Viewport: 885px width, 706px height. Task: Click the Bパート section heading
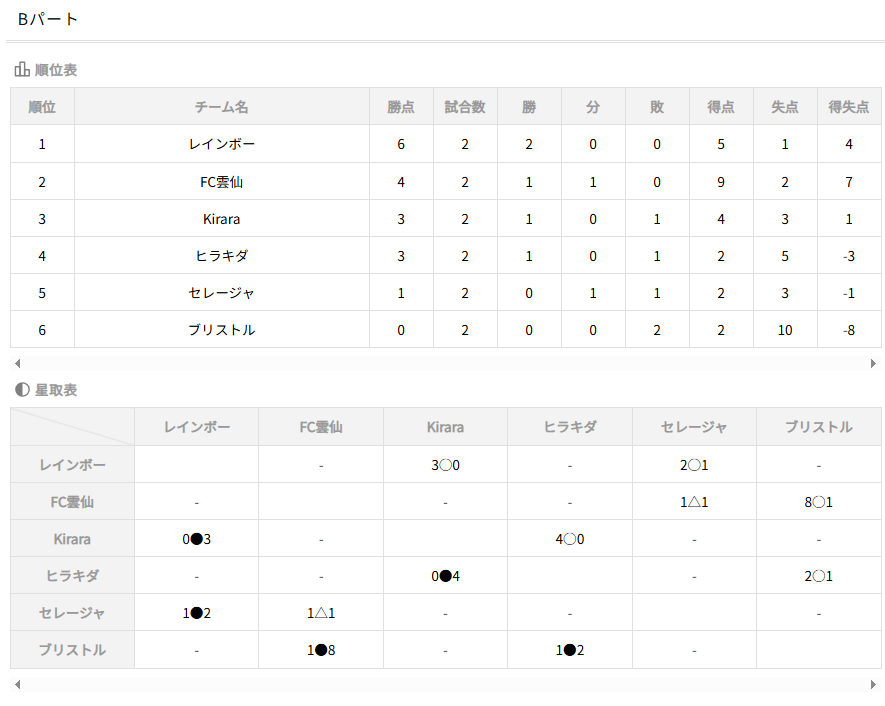point(48,19)
